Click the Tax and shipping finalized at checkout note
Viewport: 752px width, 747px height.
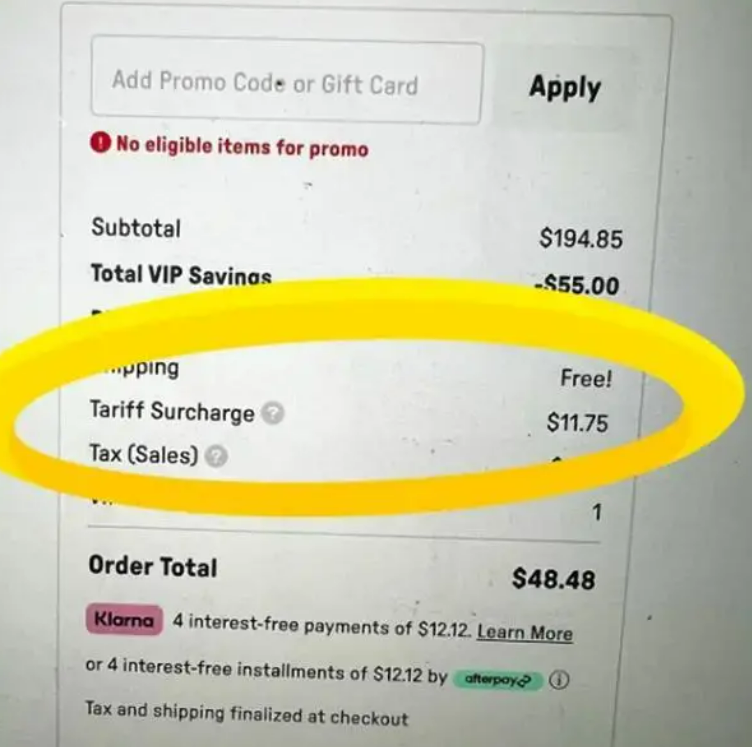pyautogui.click(x=247, y=713)
